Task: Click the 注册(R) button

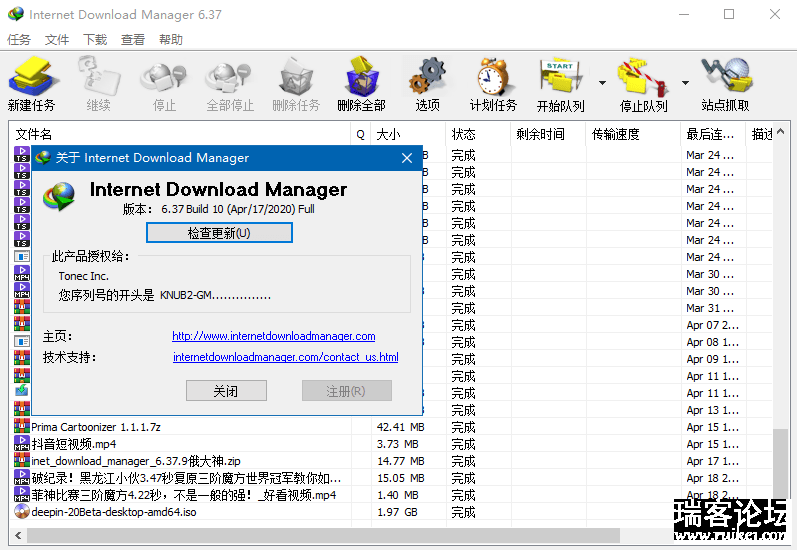Action: (347, 391)
